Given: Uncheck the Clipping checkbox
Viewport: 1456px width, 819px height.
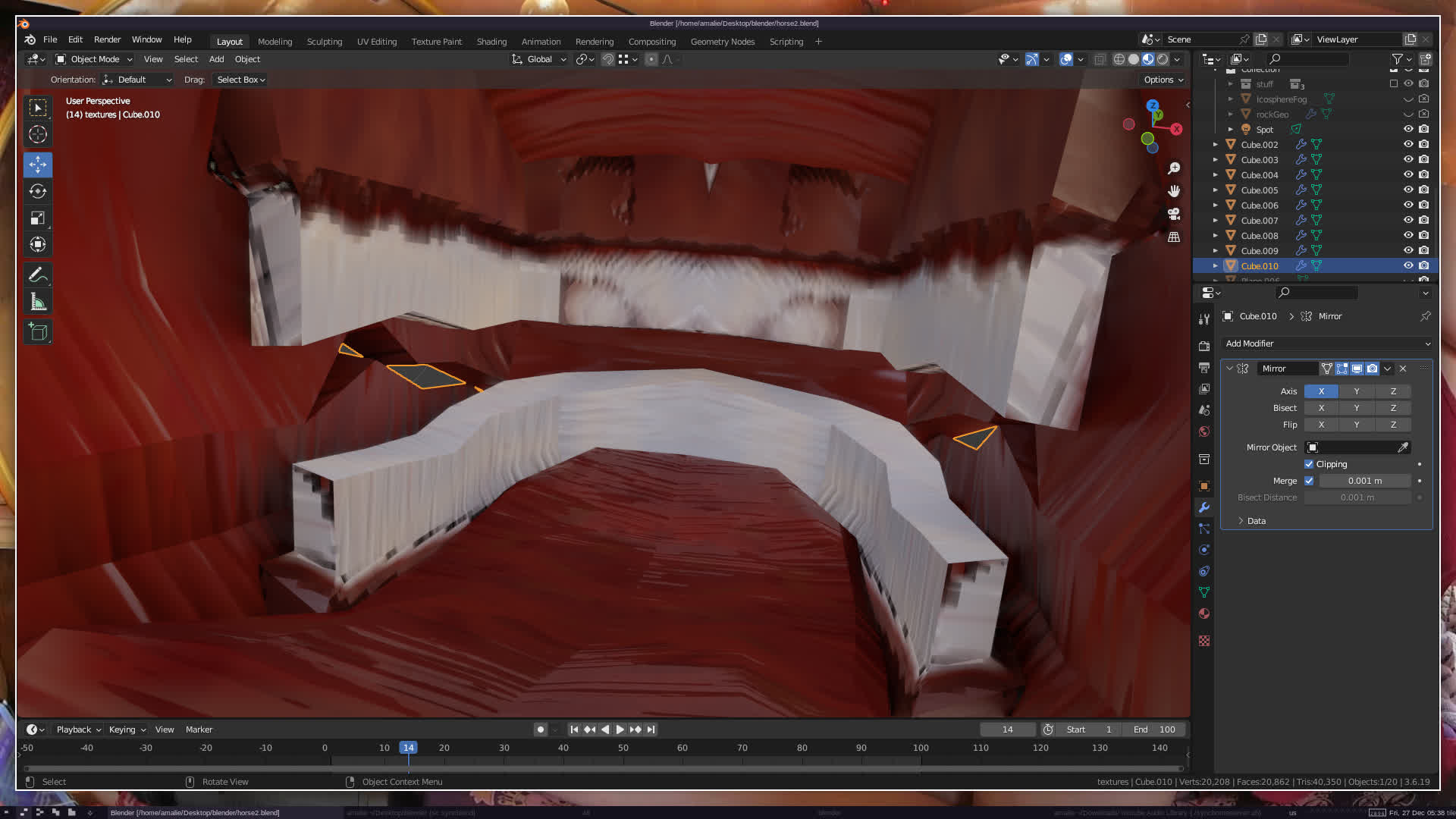Looking at the screenshot, I should [1309, 464].
